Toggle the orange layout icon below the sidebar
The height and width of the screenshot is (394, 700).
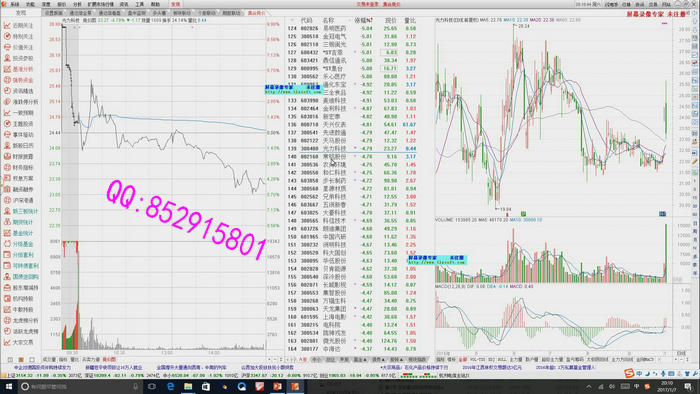[x=21, y=360]
